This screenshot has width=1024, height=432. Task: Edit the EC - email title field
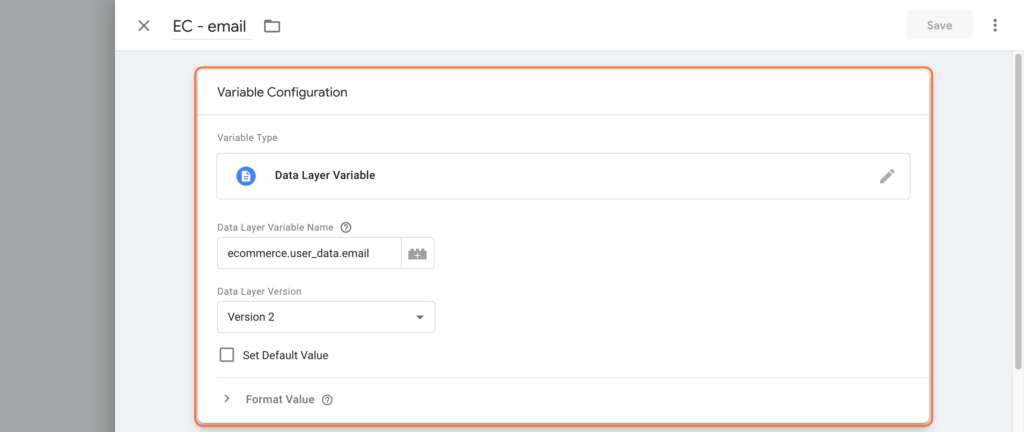(212, 26)
